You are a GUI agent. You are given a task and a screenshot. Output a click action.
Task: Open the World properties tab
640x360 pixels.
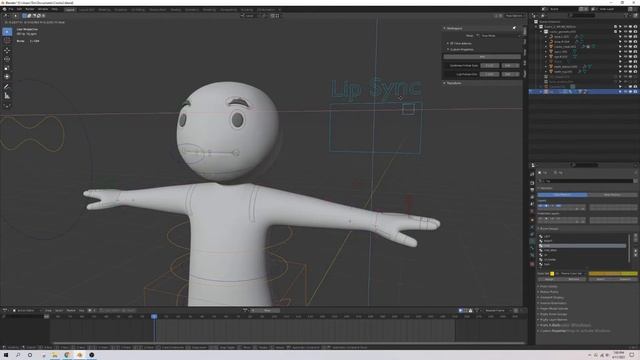[x=532, y=211]
